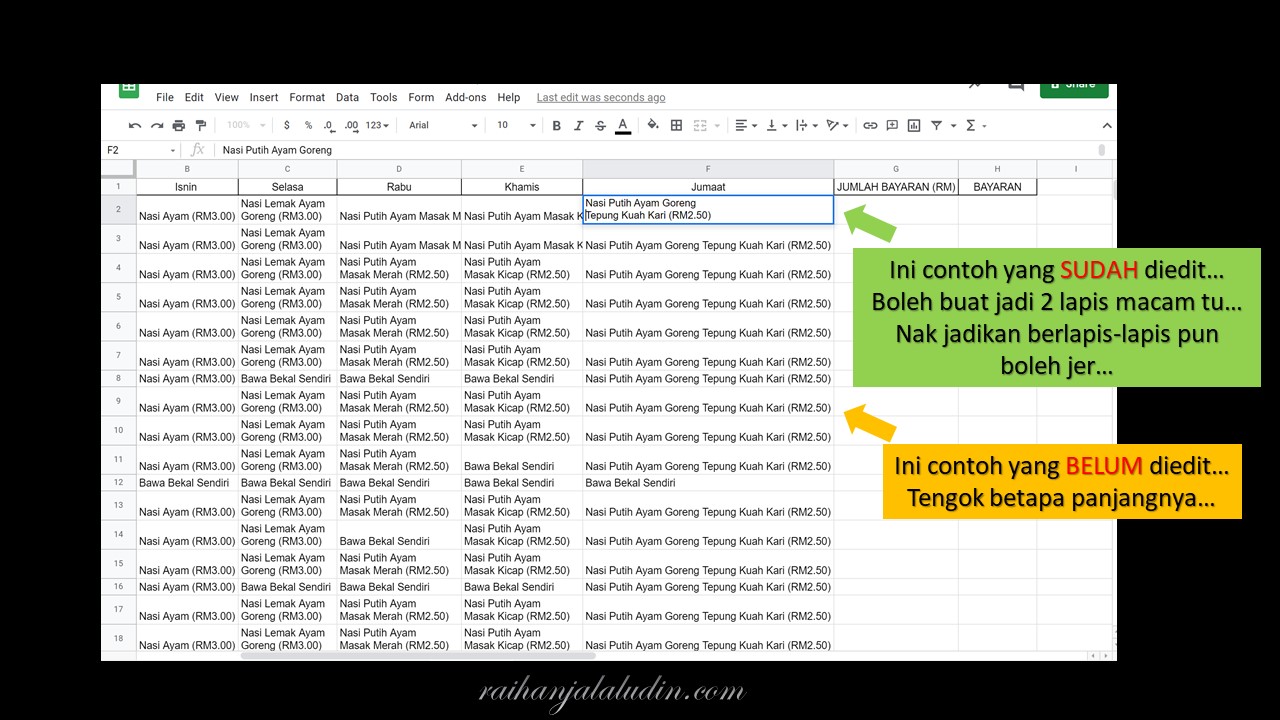Click 'Bawa Bekal Sendiri' in row 14 Rabu
Image resolution: width=1280 pixels, height=720 pixels.
tap(385, 541)
